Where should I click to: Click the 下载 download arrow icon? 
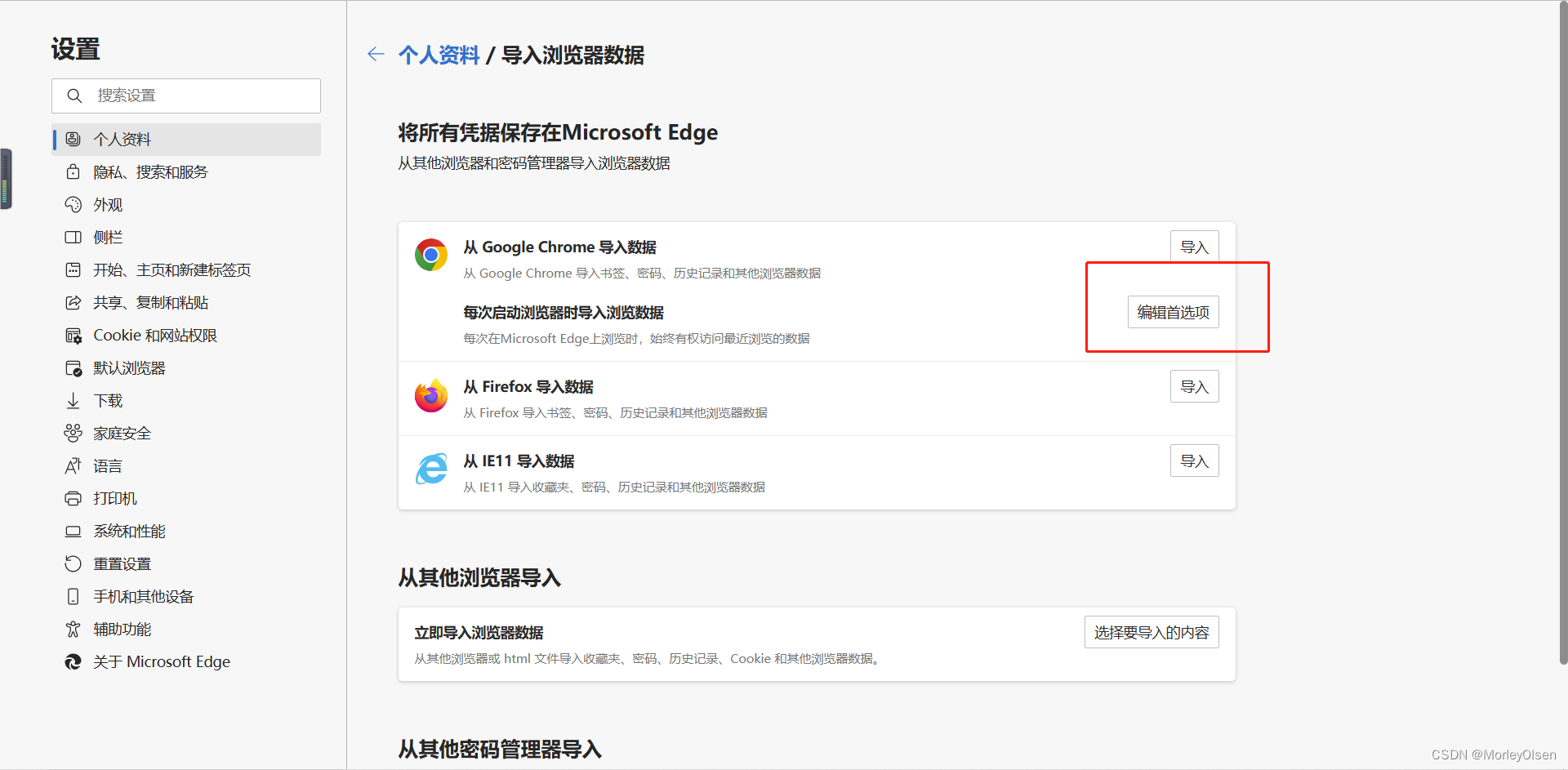[73, 400]
